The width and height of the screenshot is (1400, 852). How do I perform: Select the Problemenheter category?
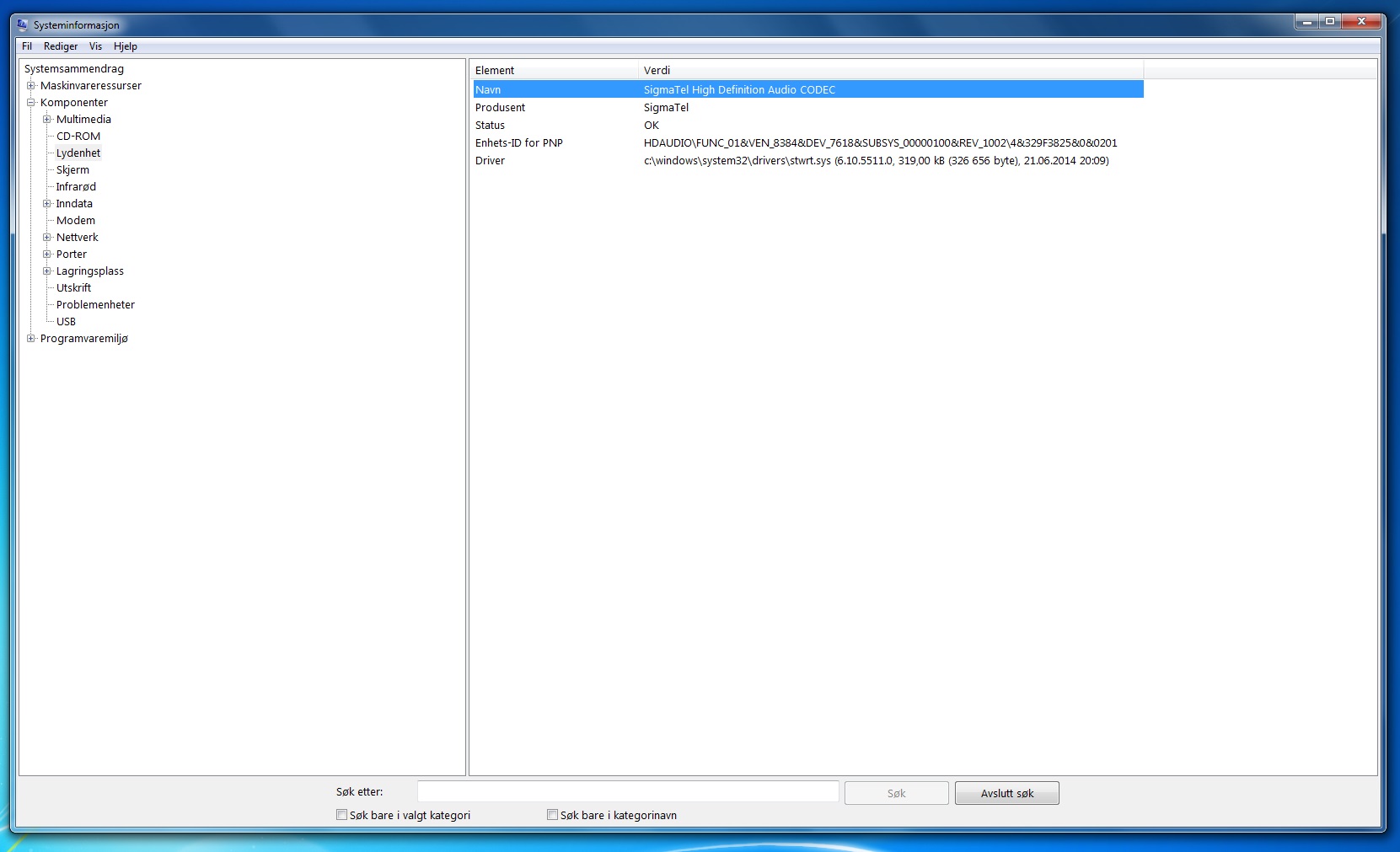pyautogui.click(x=95, y=305)
